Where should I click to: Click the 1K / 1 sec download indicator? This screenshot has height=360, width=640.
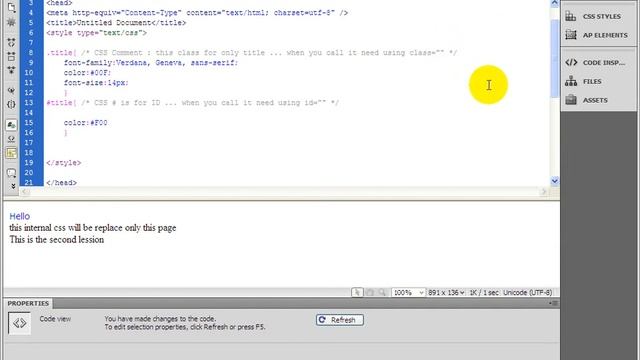click(x=484, y=293)
